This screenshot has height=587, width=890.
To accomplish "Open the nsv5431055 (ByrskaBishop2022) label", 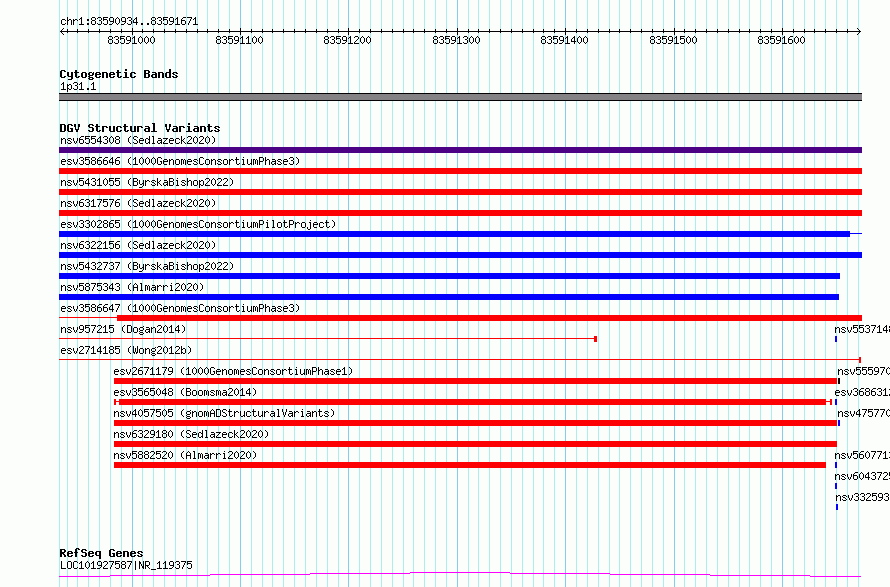I will tap(147, 182).
